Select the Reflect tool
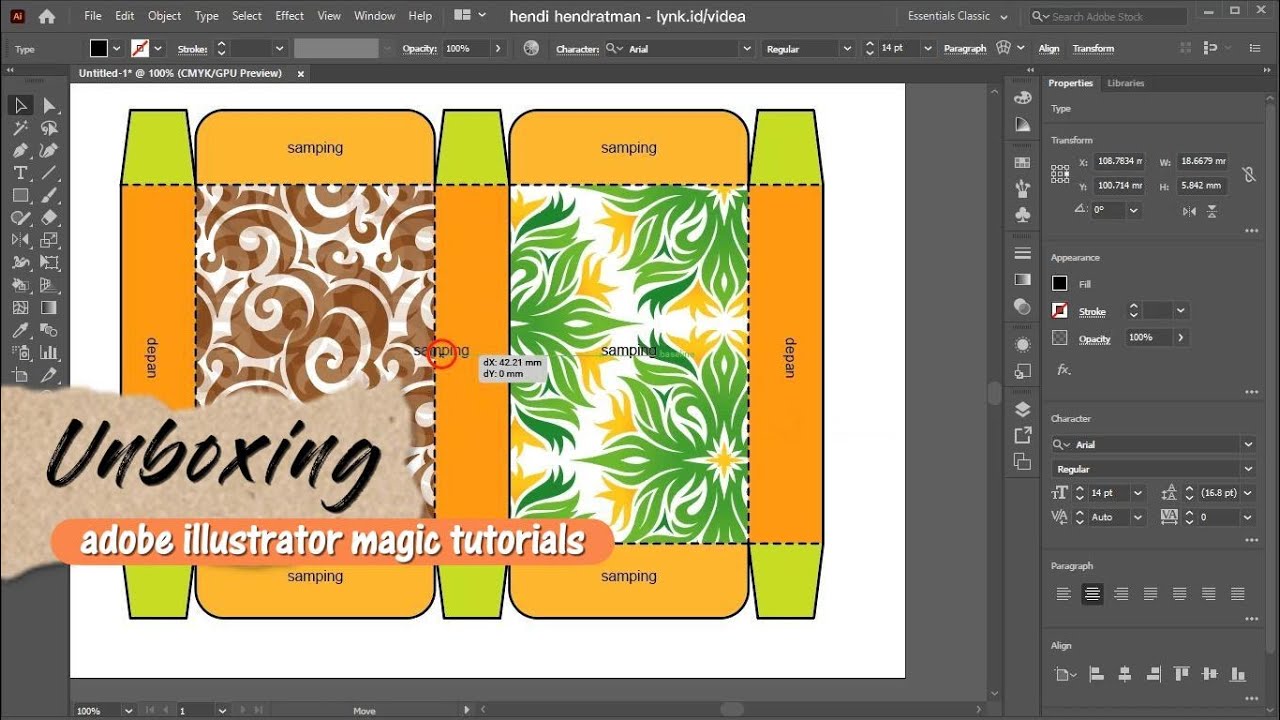The width and height of the screenshot is (1280, 720). (20, 240)
